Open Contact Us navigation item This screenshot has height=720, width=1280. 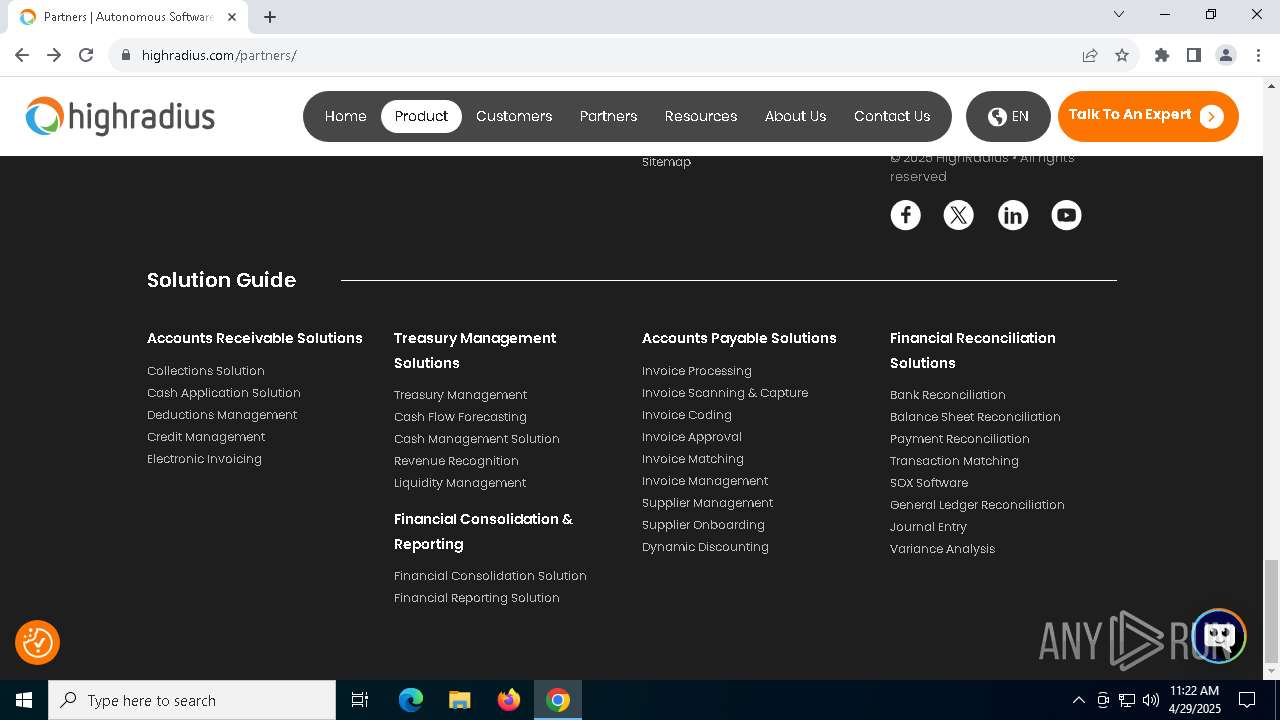pyautogui.click(x=892, y=116)
